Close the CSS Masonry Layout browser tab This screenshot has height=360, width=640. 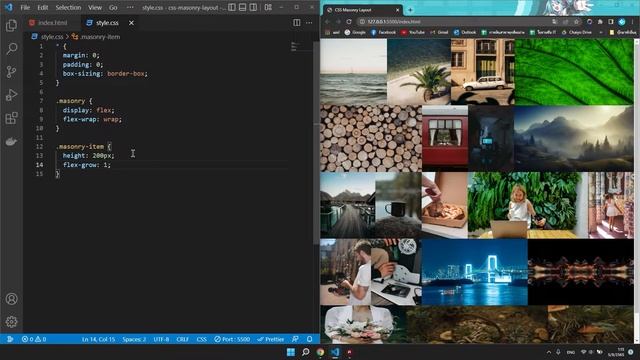[398, 10]
